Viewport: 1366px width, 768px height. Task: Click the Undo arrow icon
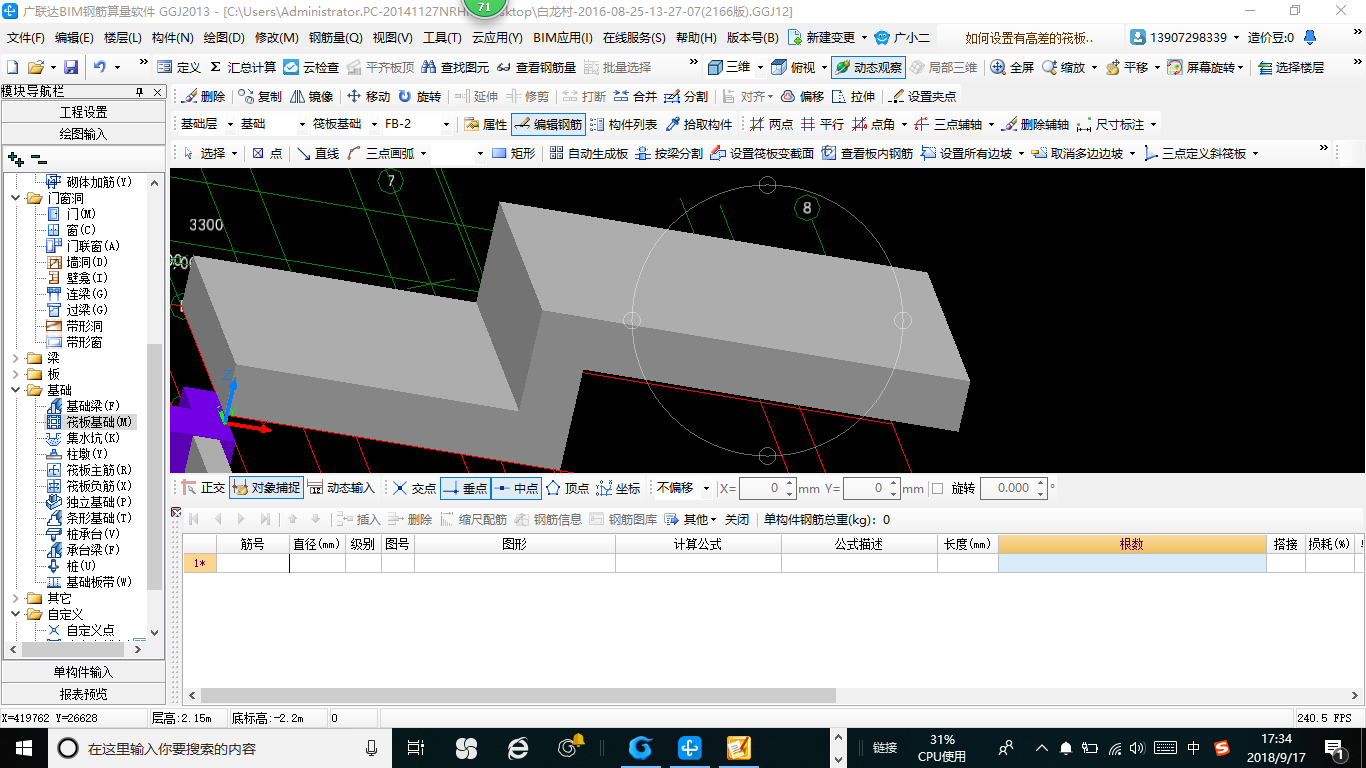click(100, 67)
